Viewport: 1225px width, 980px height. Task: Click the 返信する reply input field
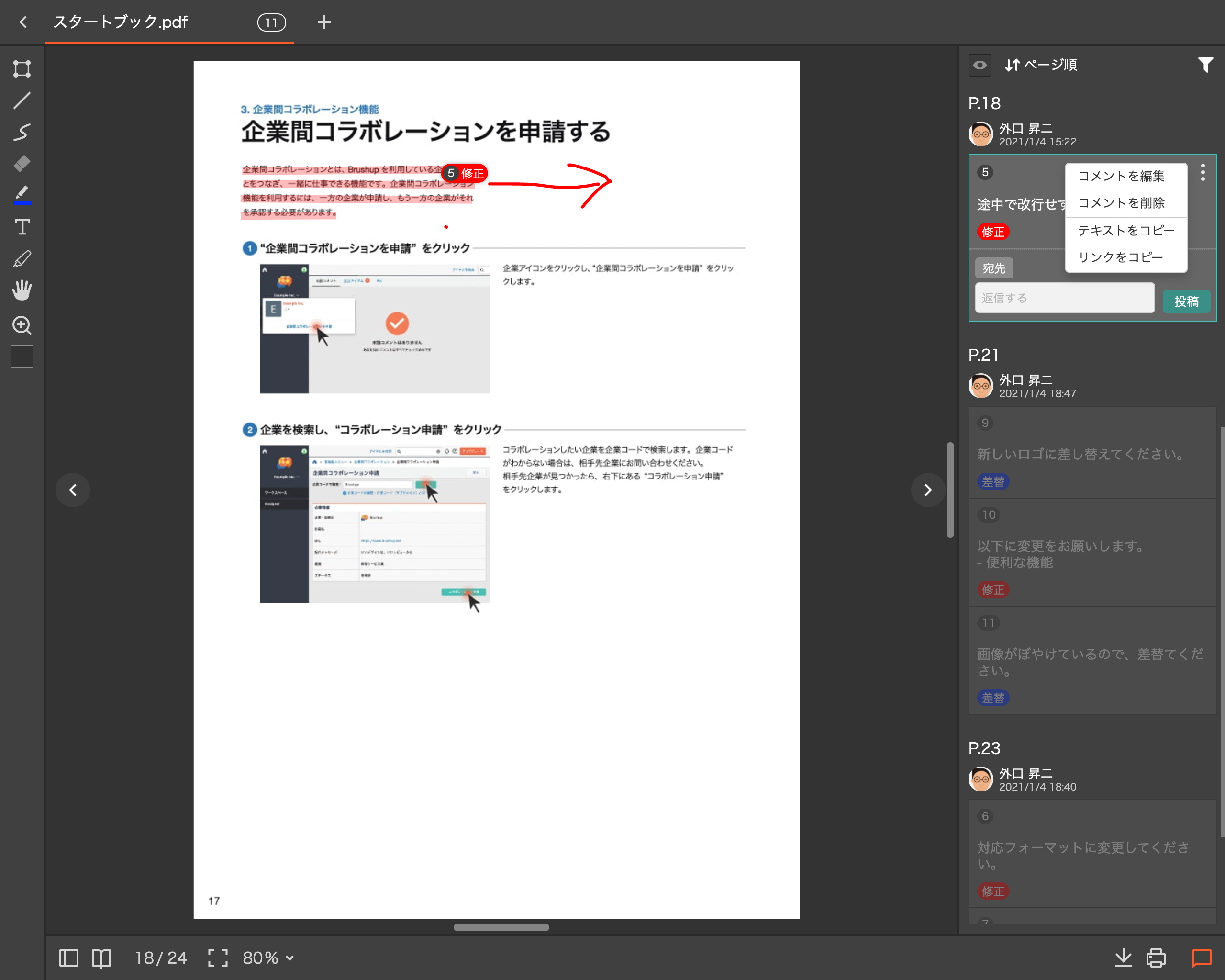pyautogui.click(x=1064, y=298)
